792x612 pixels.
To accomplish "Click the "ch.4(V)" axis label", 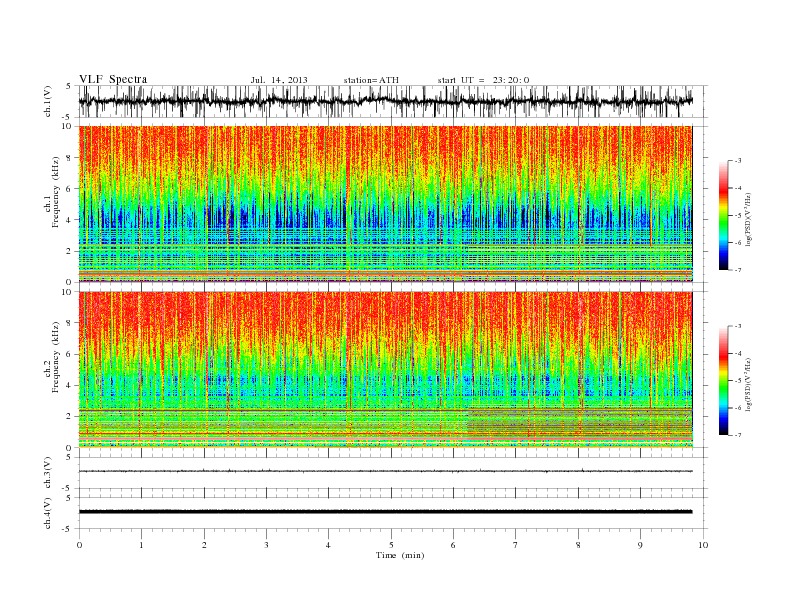I will click(48, 513).
